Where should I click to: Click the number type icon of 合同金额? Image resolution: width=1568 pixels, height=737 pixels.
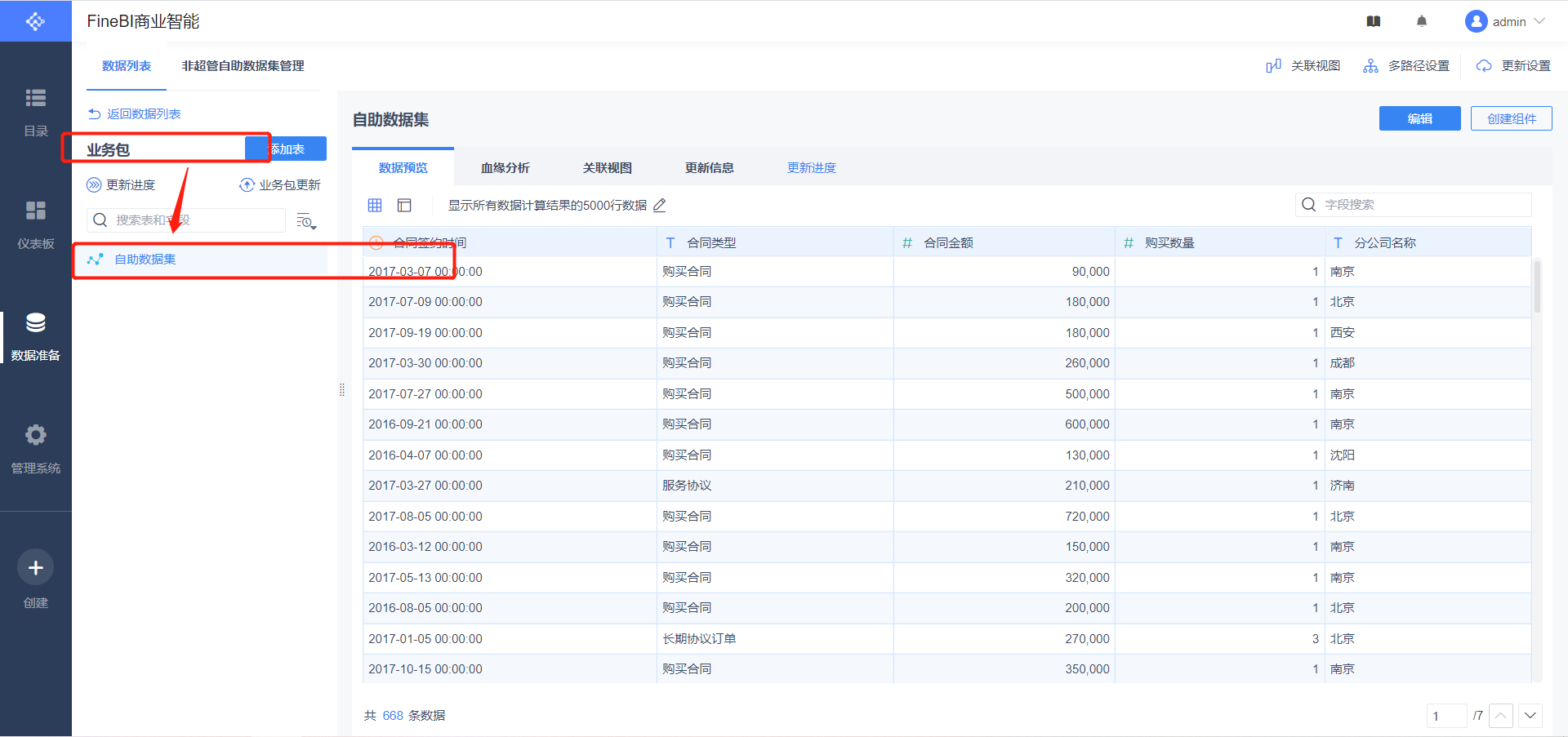[x=907, y=242]
